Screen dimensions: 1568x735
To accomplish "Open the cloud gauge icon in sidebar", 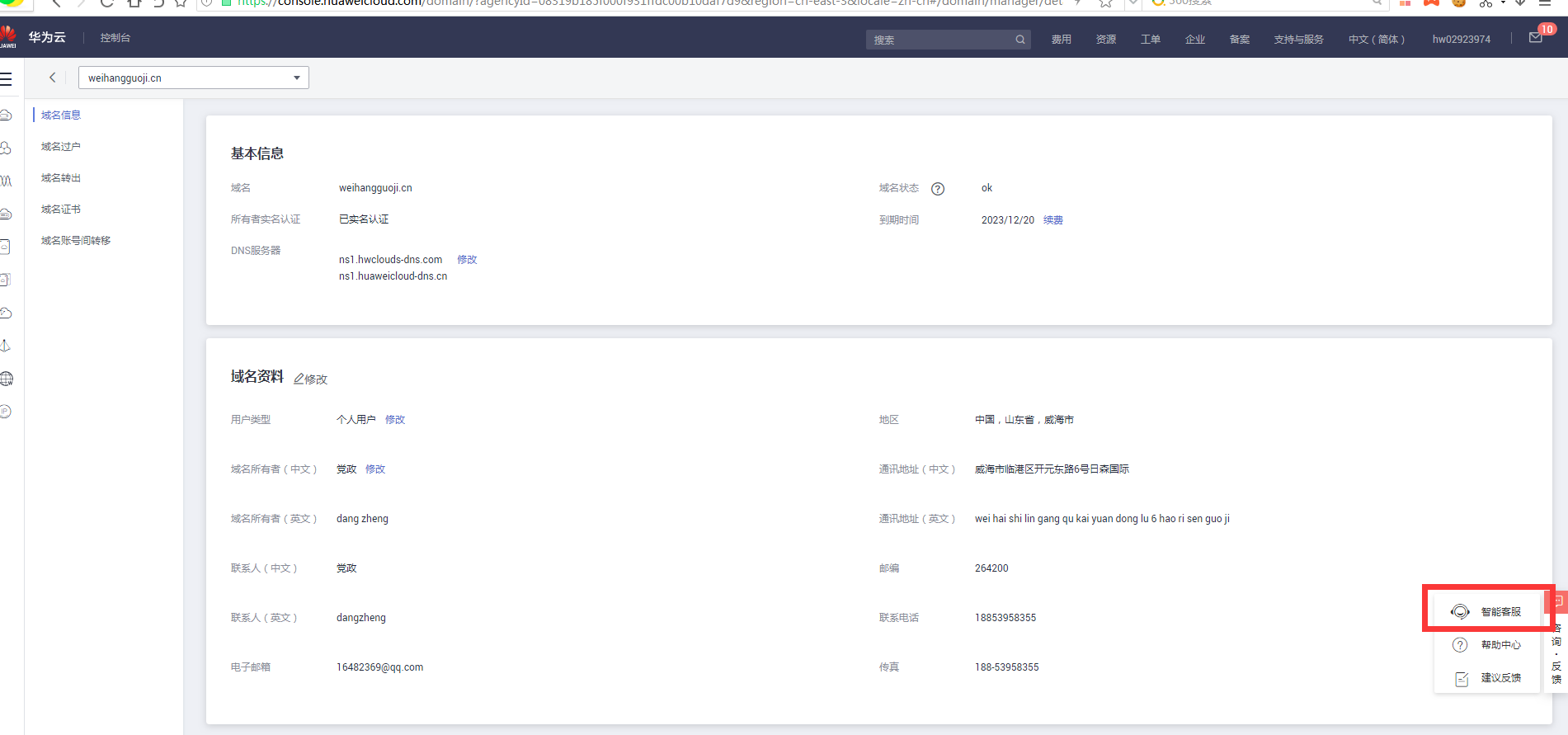I will (x=6, y=313).
